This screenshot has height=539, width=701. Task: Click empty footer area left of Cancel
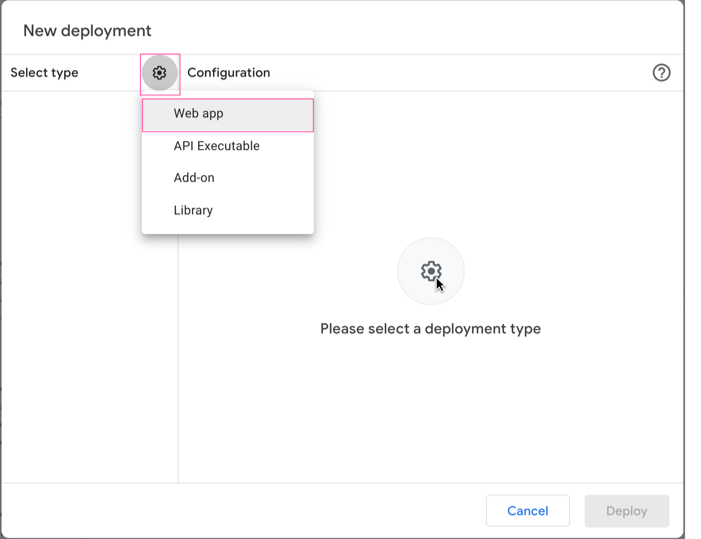[x=240, y=511]
